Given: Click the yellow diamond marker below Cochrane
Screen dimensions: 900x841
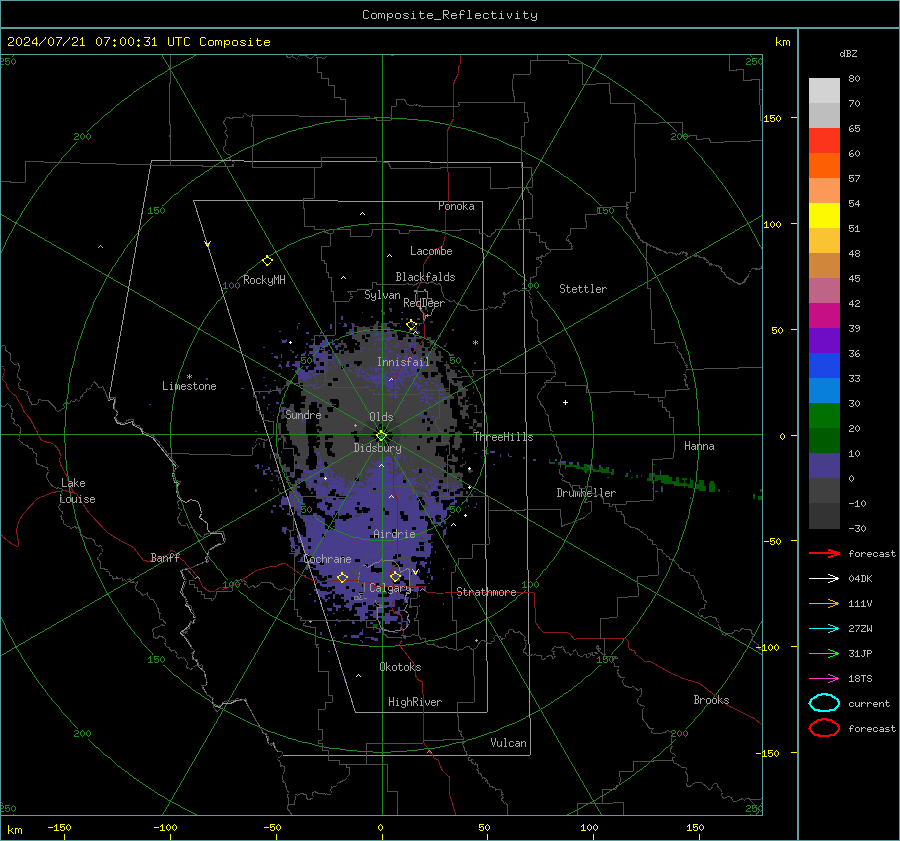Looking at the screenshot, I should coord(342,578).
